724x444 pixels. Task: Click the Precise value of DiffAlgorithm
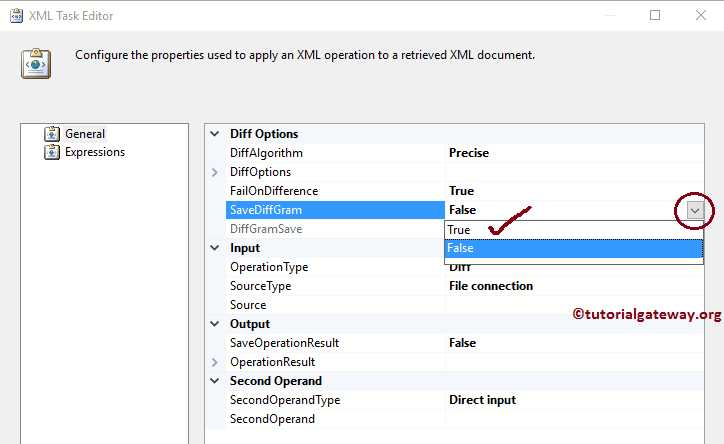pyautogui.click(x=469, y=153)
